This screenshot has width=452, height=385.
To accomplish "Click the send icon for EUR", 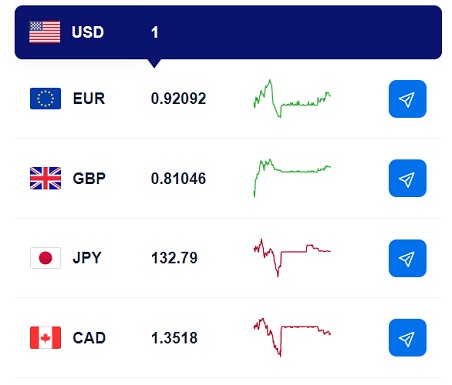I will click(x=407, y=99).
